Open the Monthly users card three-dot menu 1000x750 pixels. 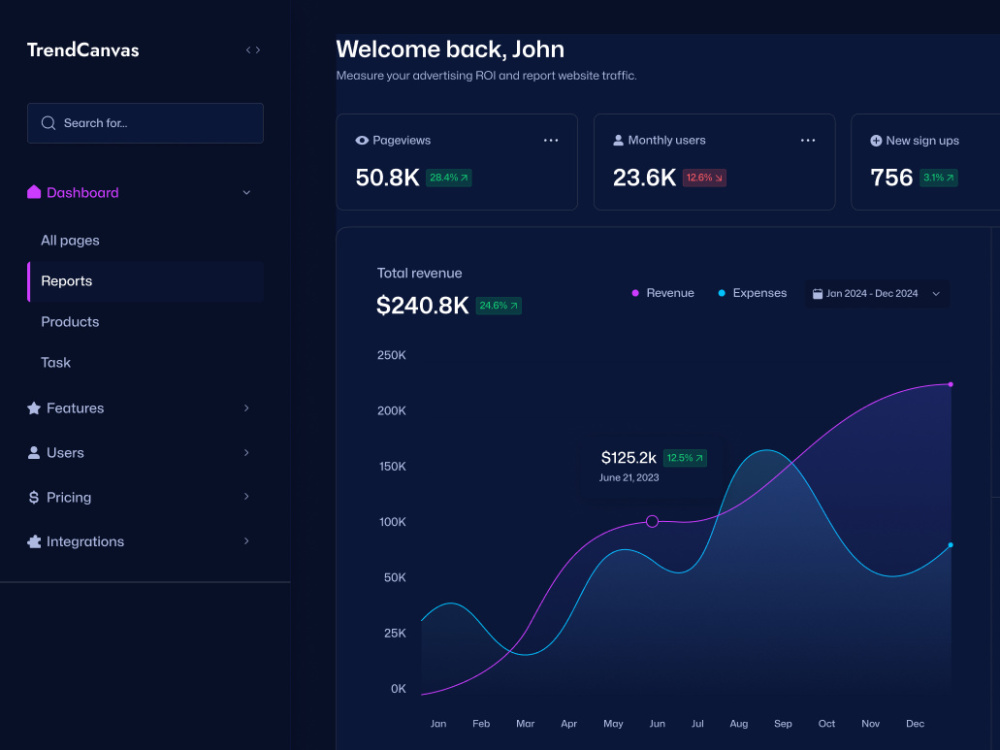coord(808,140)
